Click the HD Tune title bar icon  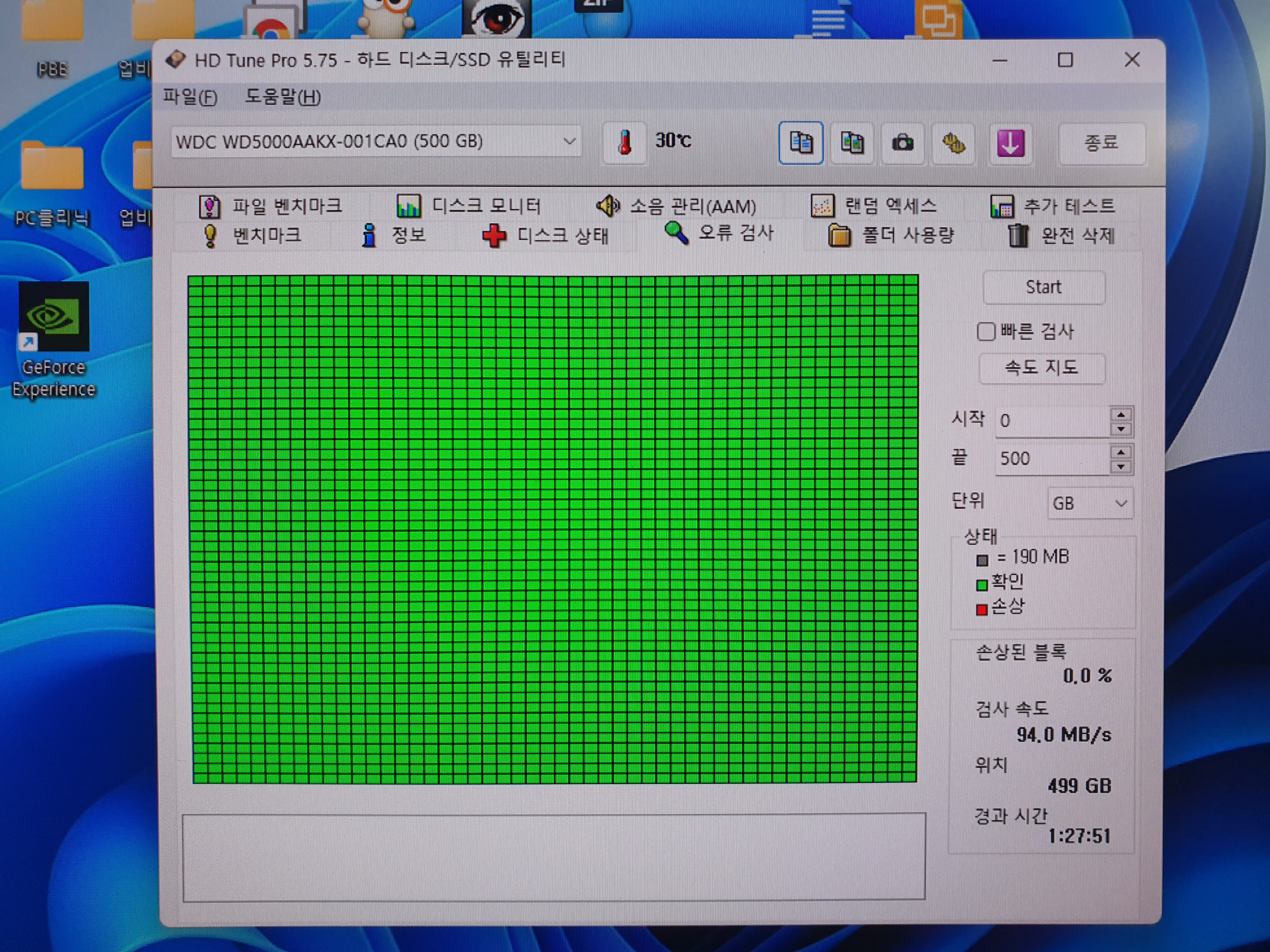176,59
